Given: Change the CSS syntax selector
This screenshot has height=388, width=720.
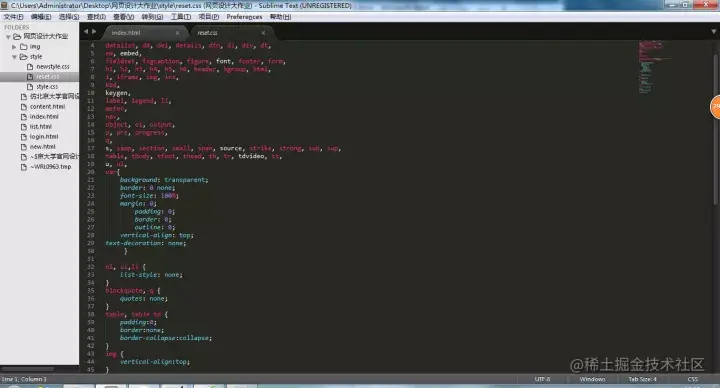Looking at the screenshot, I should coord(693,379).
